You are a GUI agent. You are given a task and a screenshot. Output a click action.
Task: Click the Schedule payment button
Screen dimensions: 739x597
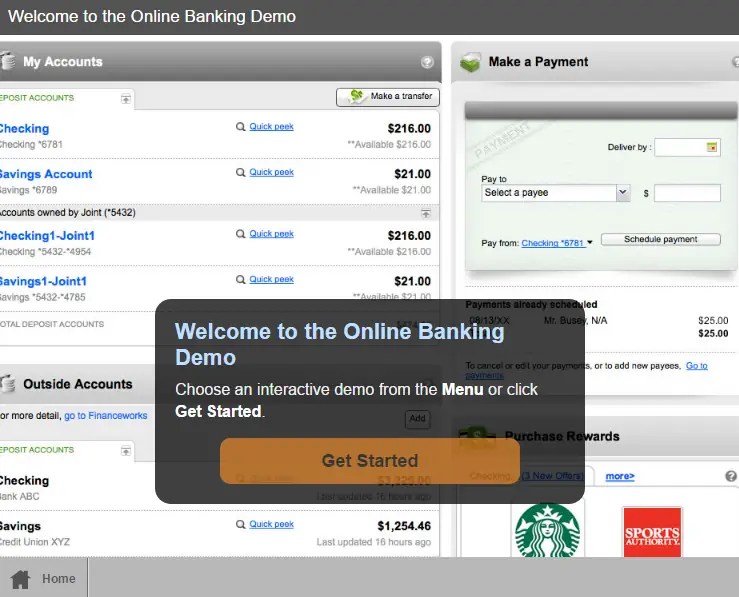661,239
